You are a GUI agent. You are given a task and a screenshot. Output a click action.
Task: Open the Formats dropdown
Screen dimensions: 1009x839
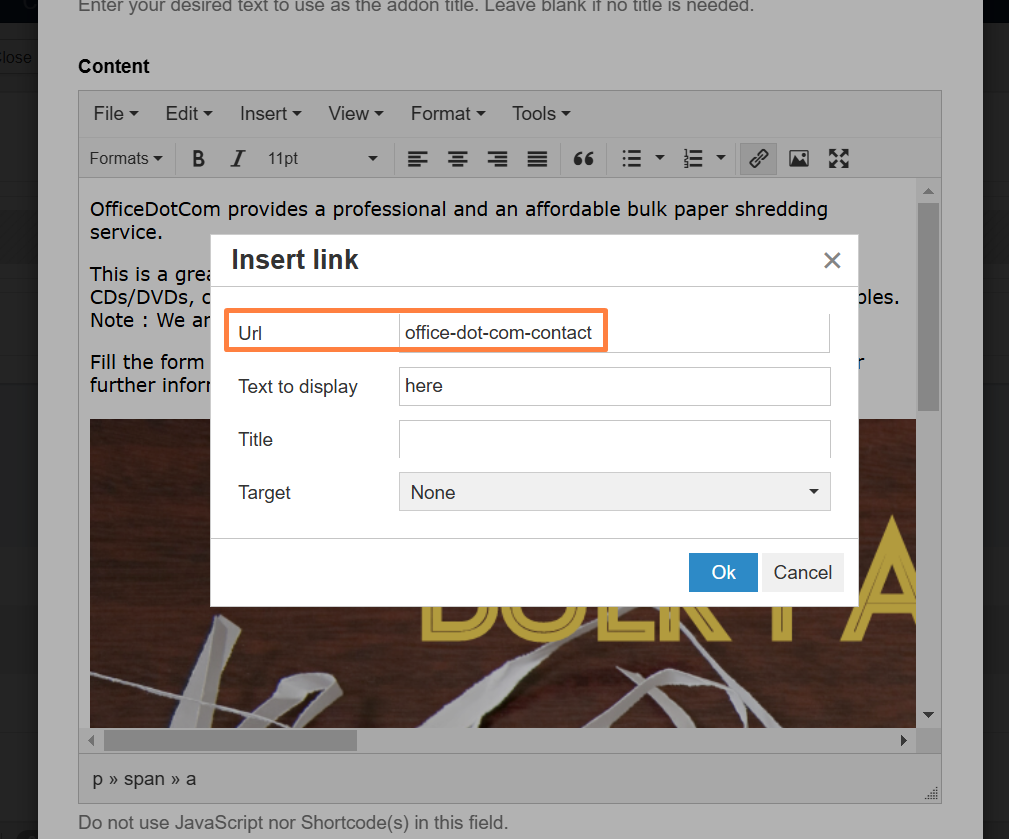click(126, 158)
